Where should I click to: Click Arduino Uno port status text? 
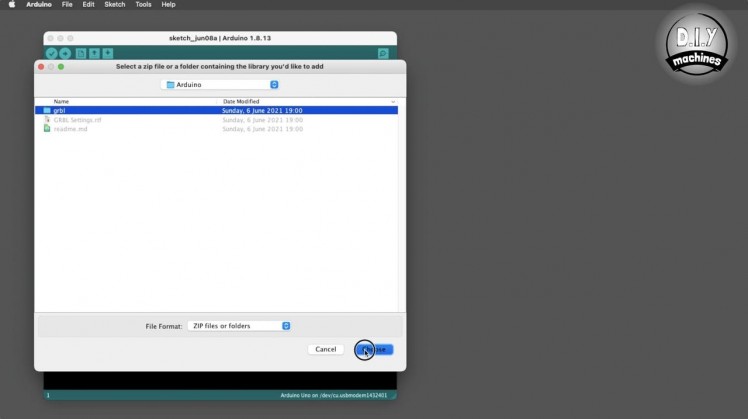pyautogui.click(x=333, y=395)
